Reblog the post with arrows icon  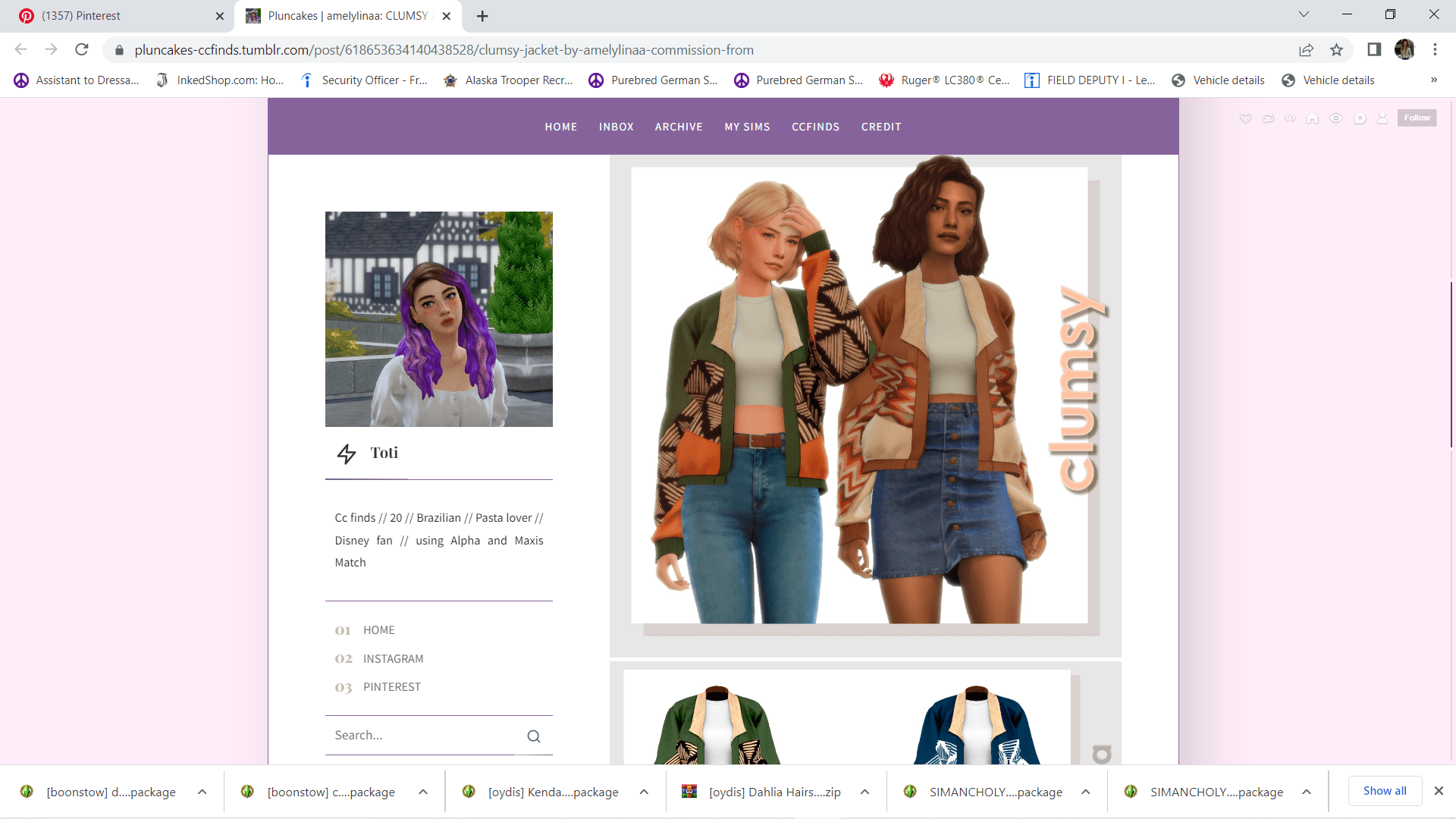1268,118
